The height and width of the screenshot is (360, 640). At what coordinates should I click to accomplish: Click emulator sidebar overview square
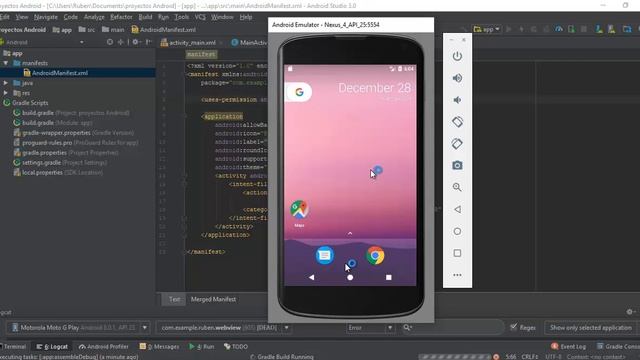(x=457, y=253)
